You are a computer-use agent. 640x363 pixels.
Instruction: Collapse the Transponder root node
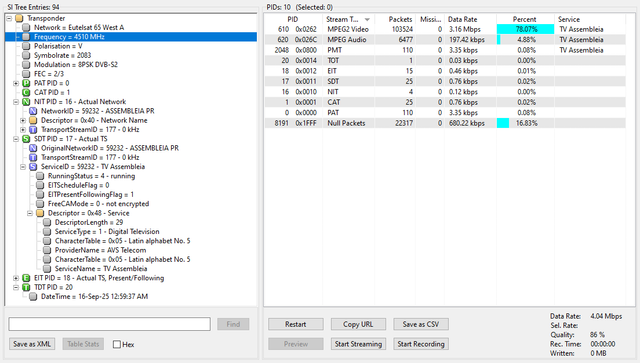click(9, 18)
